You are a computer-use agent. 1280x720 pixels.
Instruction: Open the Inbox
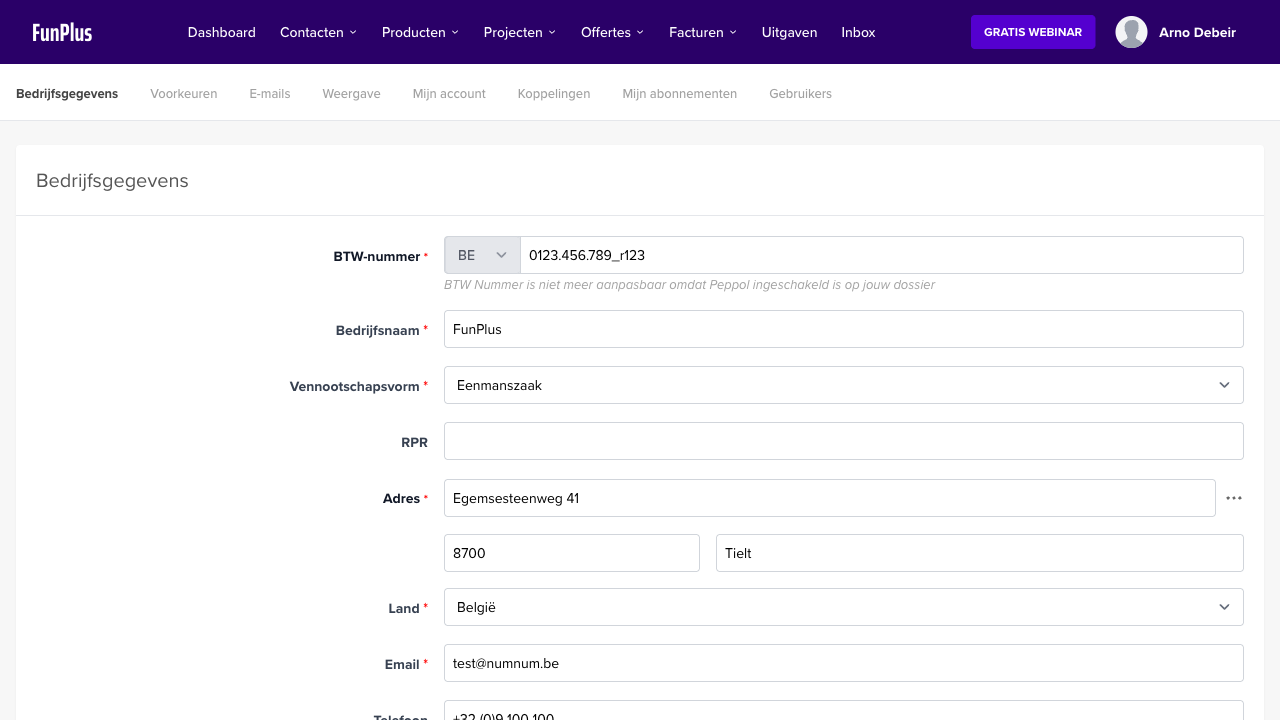pos(858,32)
